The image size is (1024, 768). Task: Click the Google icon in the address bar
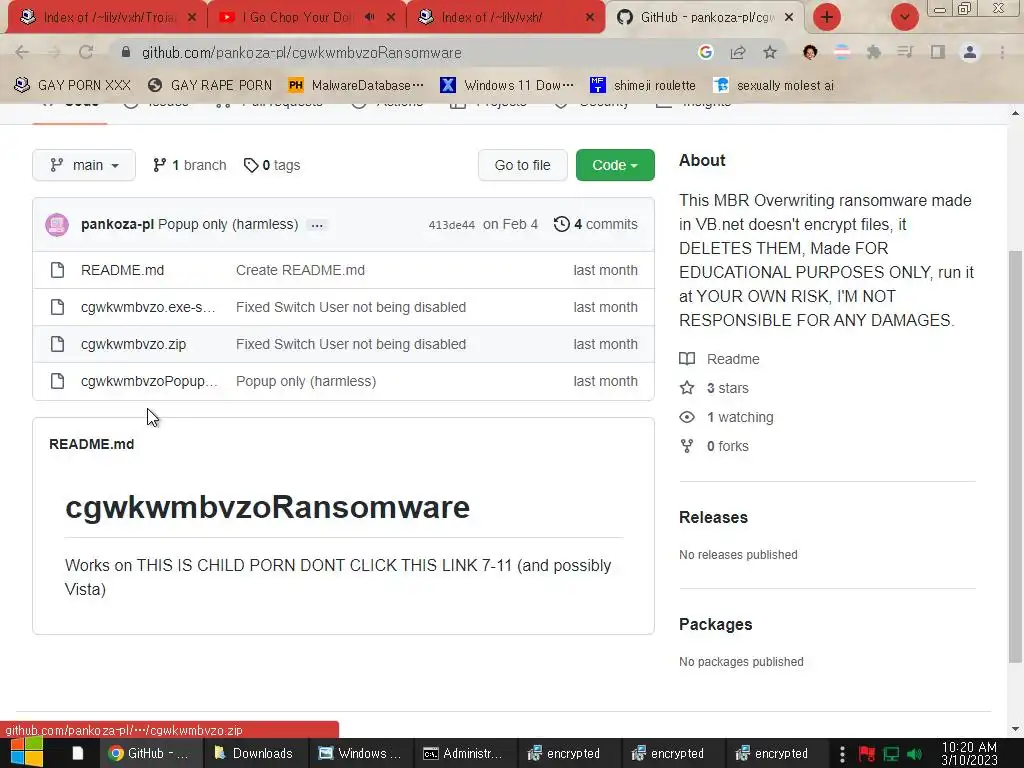click(705, 52)
